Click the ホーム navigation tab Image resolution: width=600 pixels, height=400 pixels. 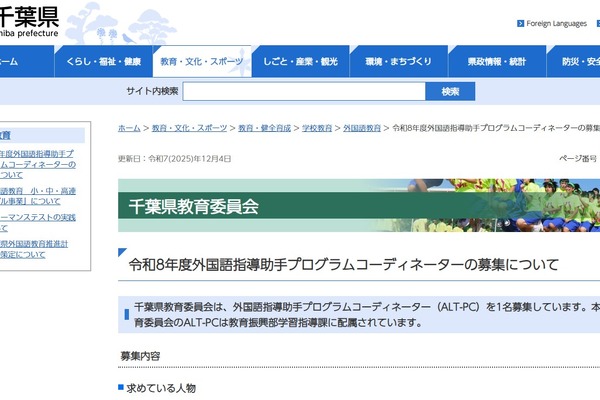pos(27,61)
